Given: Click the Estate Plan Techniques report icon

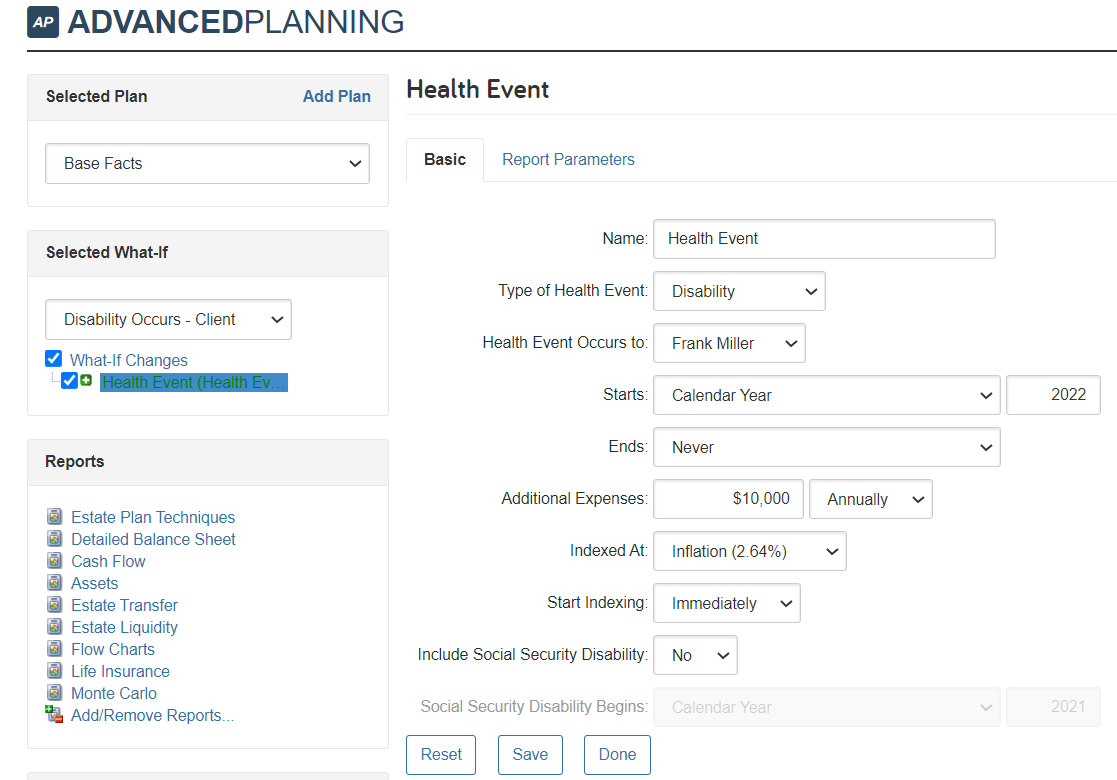Looking at the screenshot, I should (54, 516).
